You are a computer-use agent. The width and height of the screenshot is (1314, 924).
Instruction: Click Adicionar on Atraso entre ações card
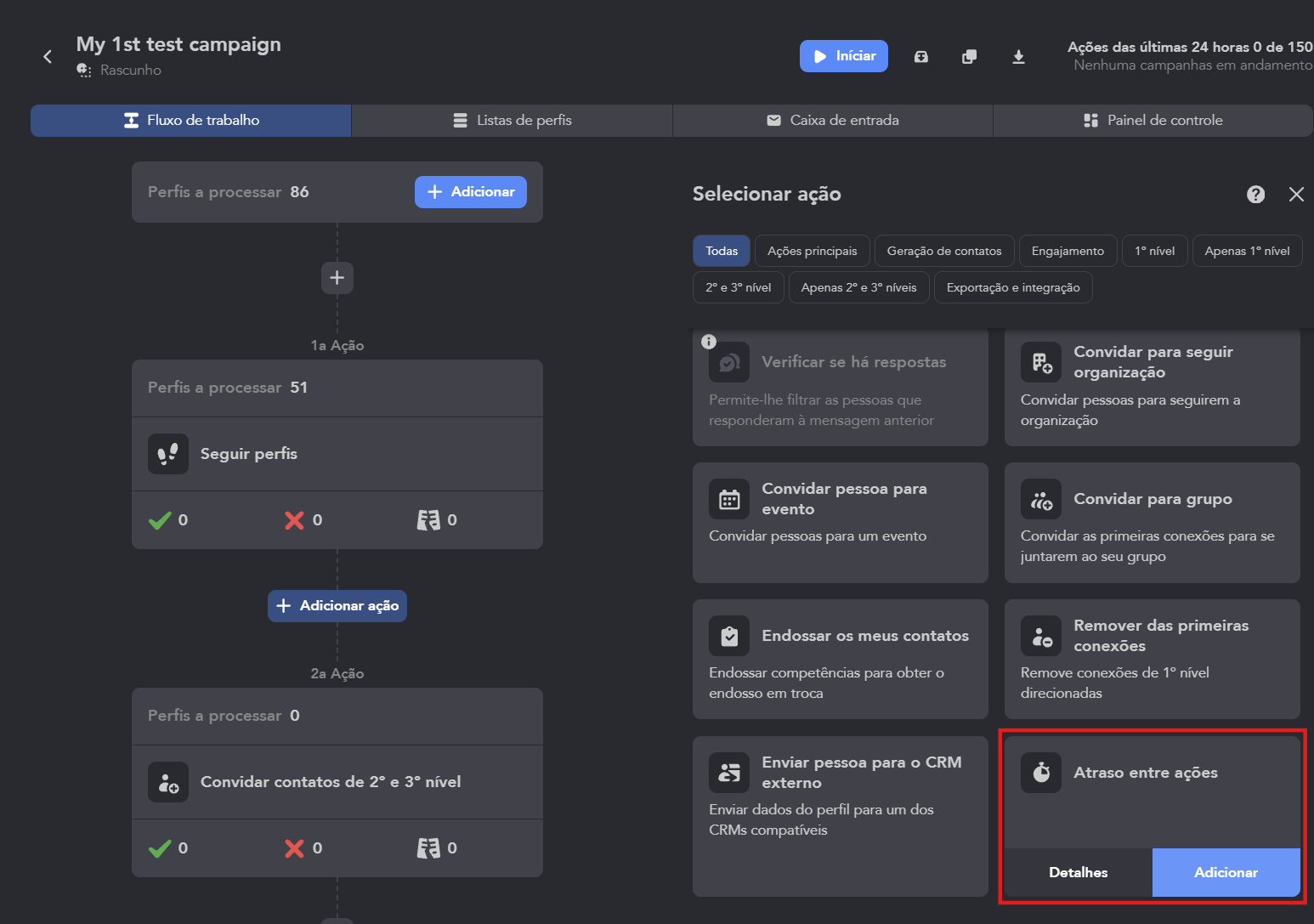pos(1226,872)
